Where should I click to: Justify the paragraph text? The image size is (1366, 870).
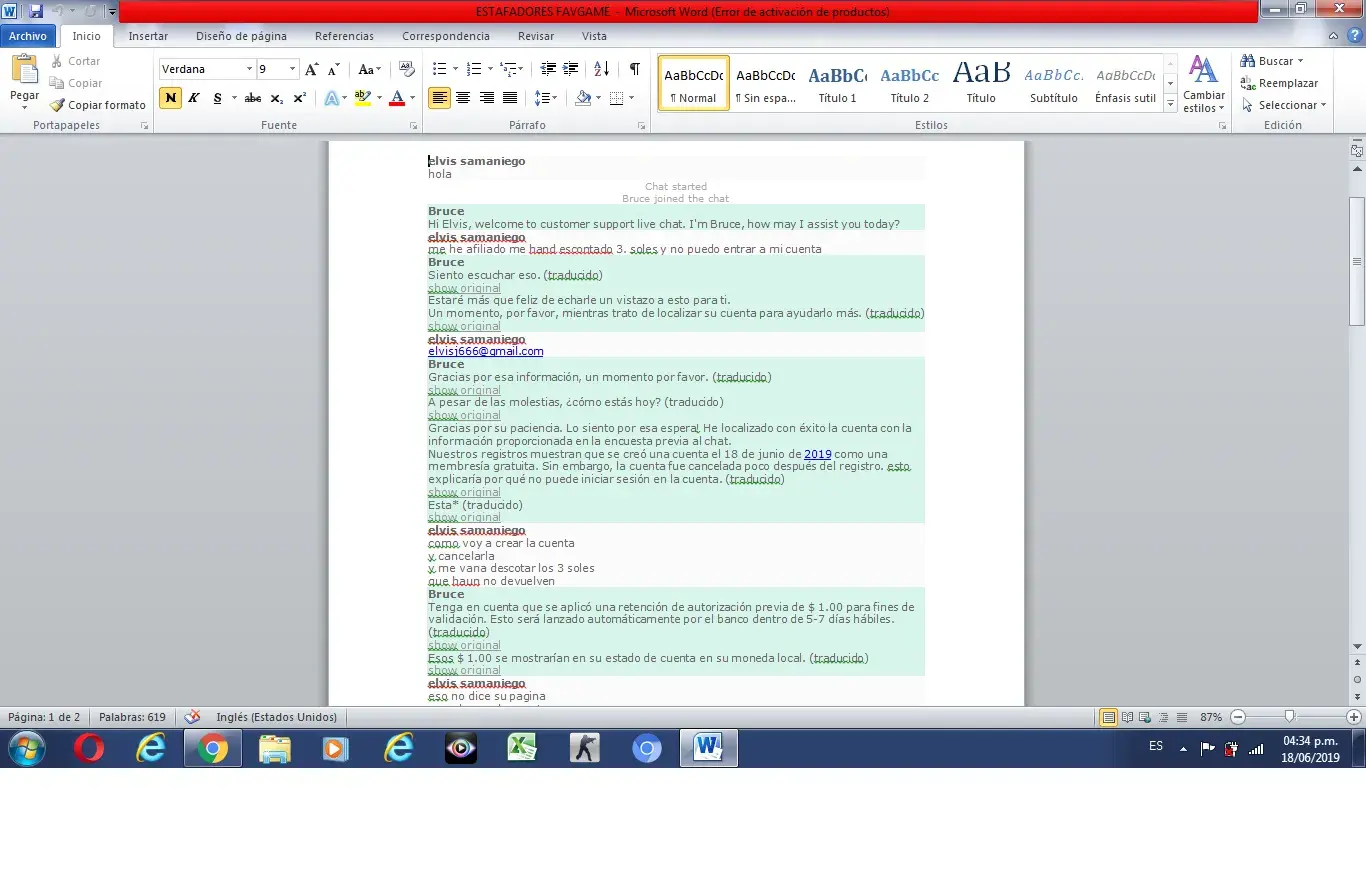coord(510,98)
